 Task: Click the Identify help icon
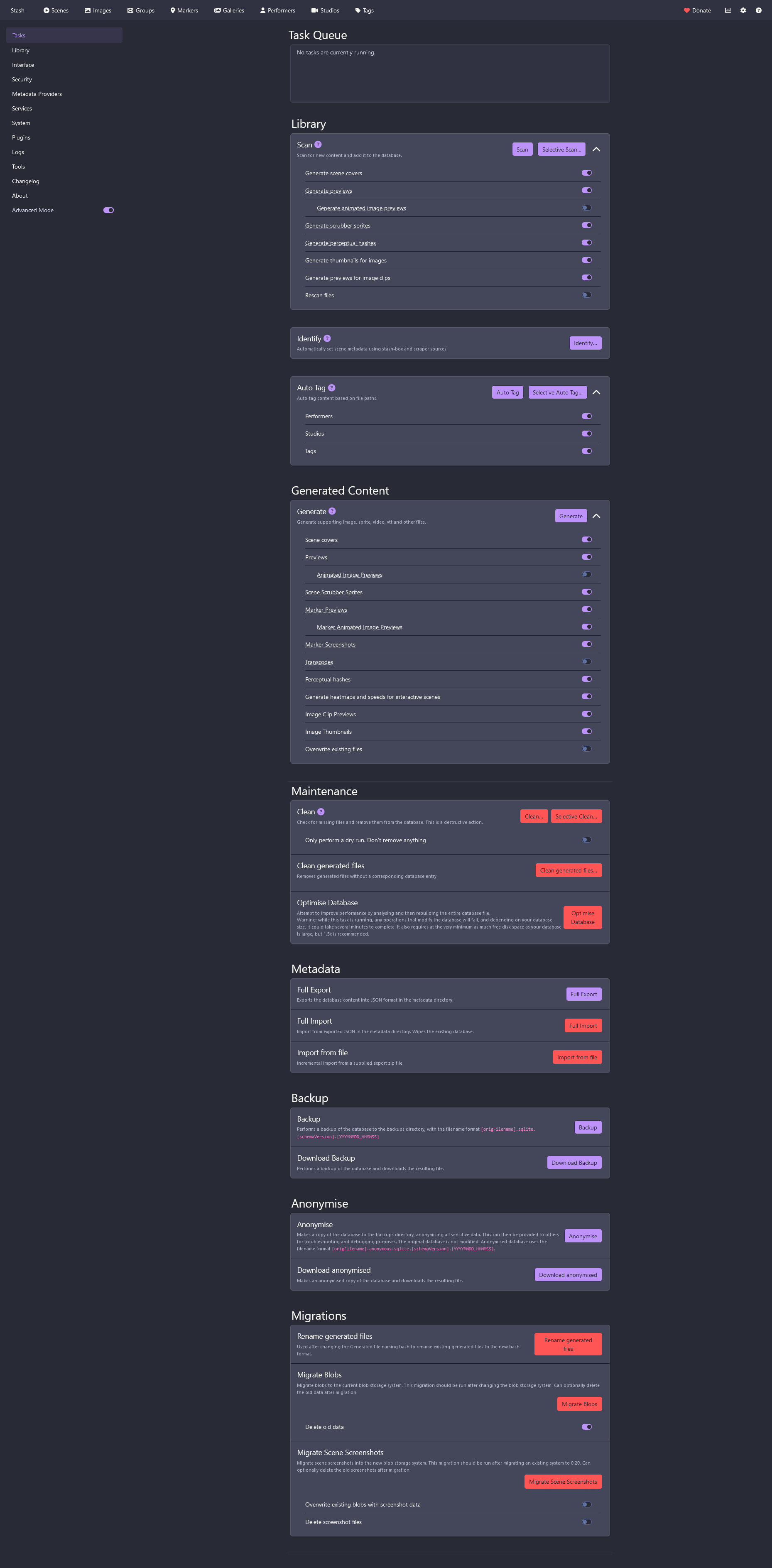[x=327, y=338]
